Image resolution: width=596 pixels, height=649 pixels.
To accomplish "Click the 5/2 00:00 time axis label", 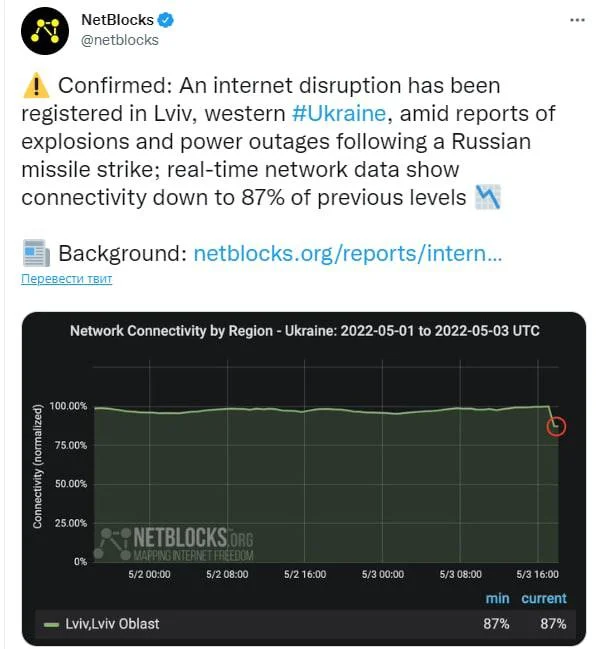I will (149, 574).
